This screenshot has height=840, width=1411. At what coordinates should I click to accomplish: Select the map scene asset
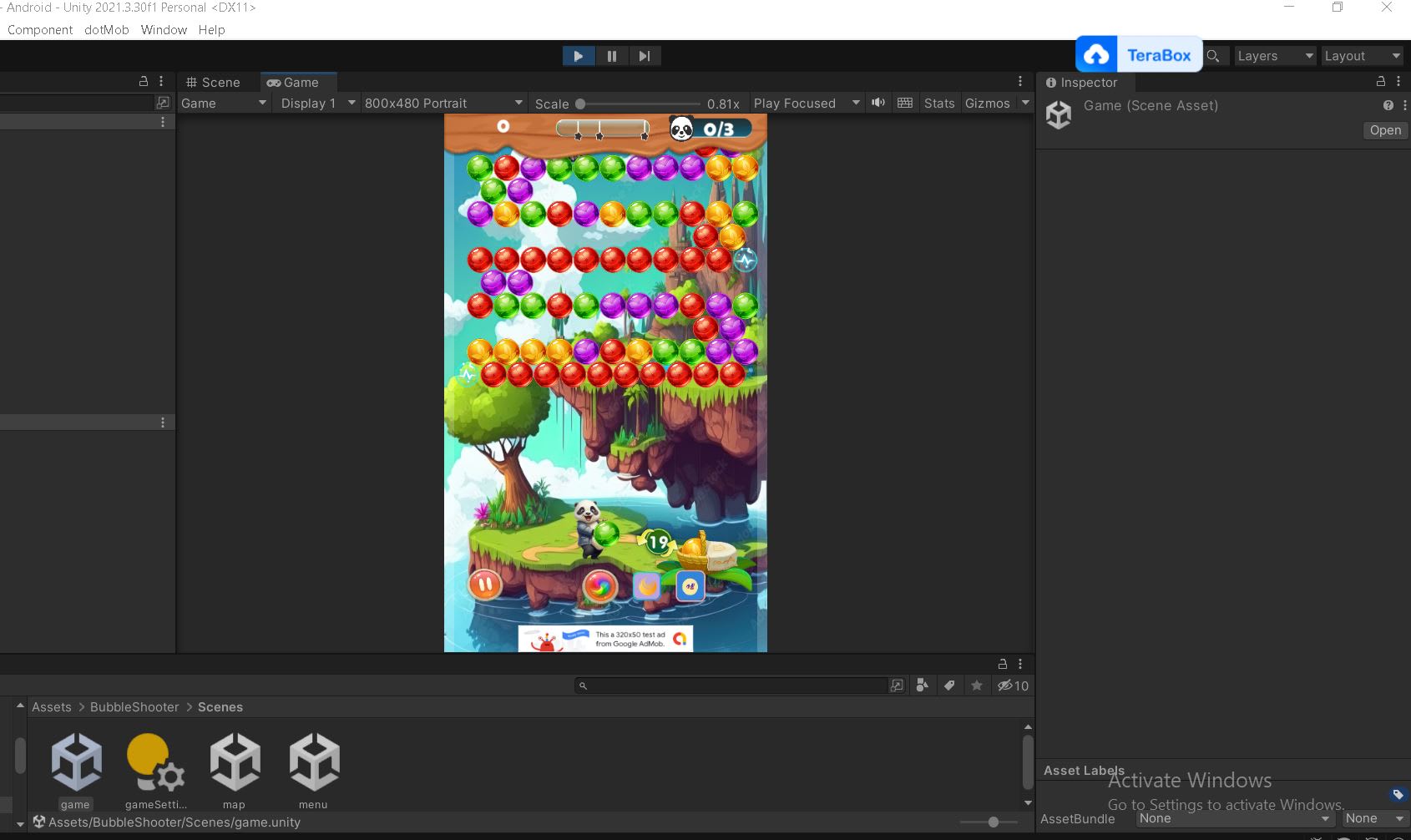coord(235,769)
